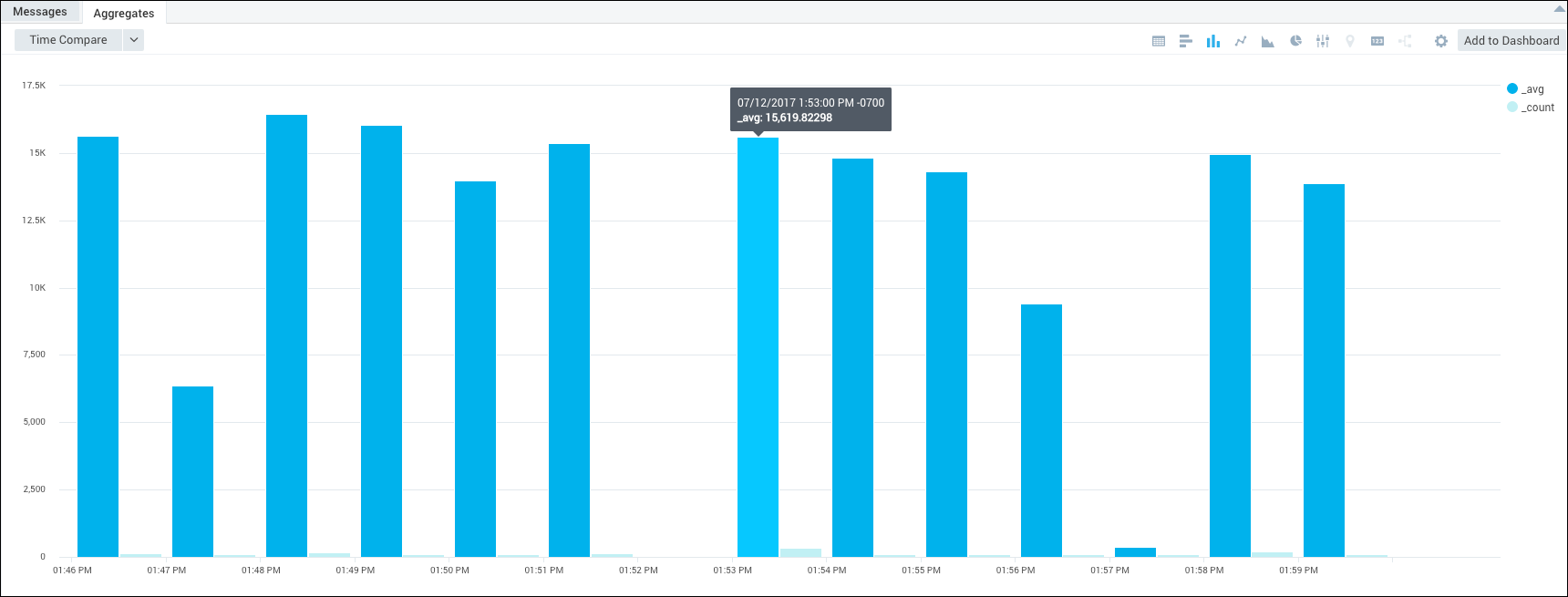Select the pie chart icon
1568x597 pixels.
pos(1295,41)
